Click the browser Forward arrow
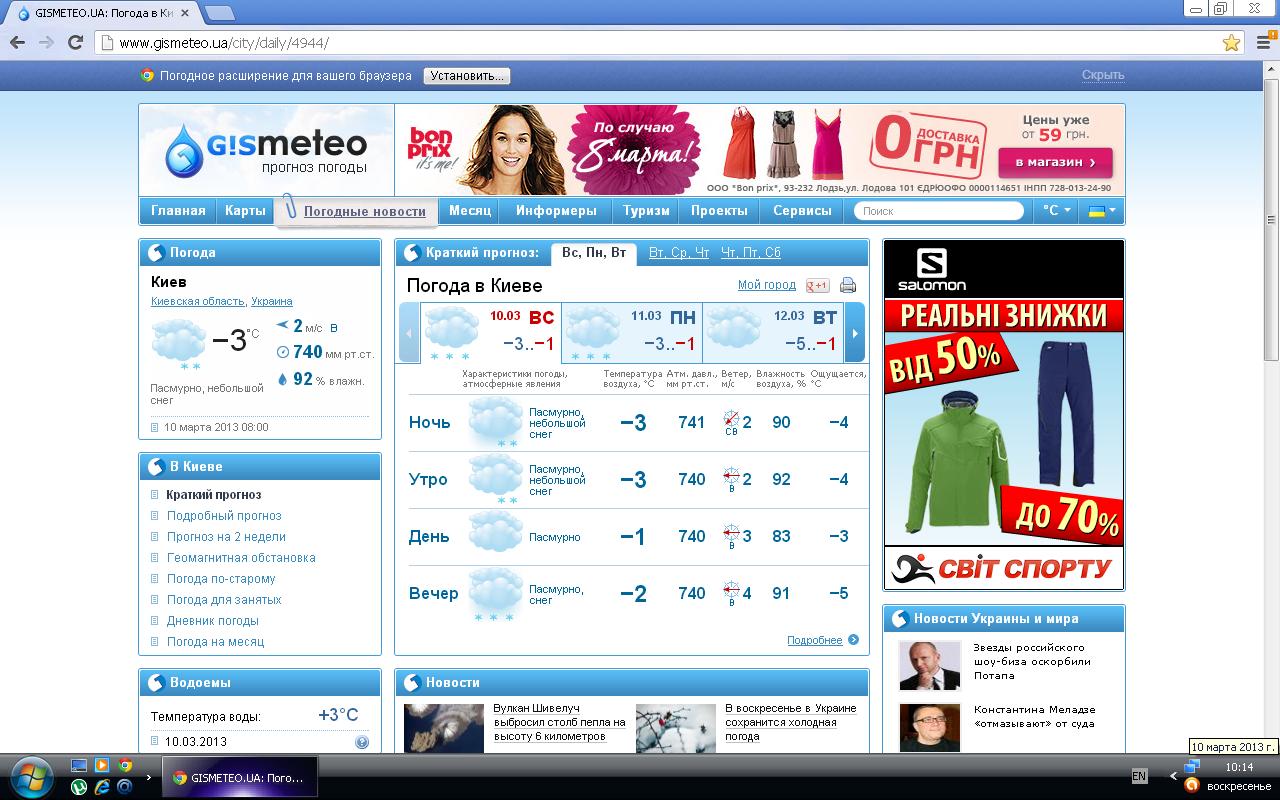Viewport: 1280px width, 800px height. [x=46, y=42]
